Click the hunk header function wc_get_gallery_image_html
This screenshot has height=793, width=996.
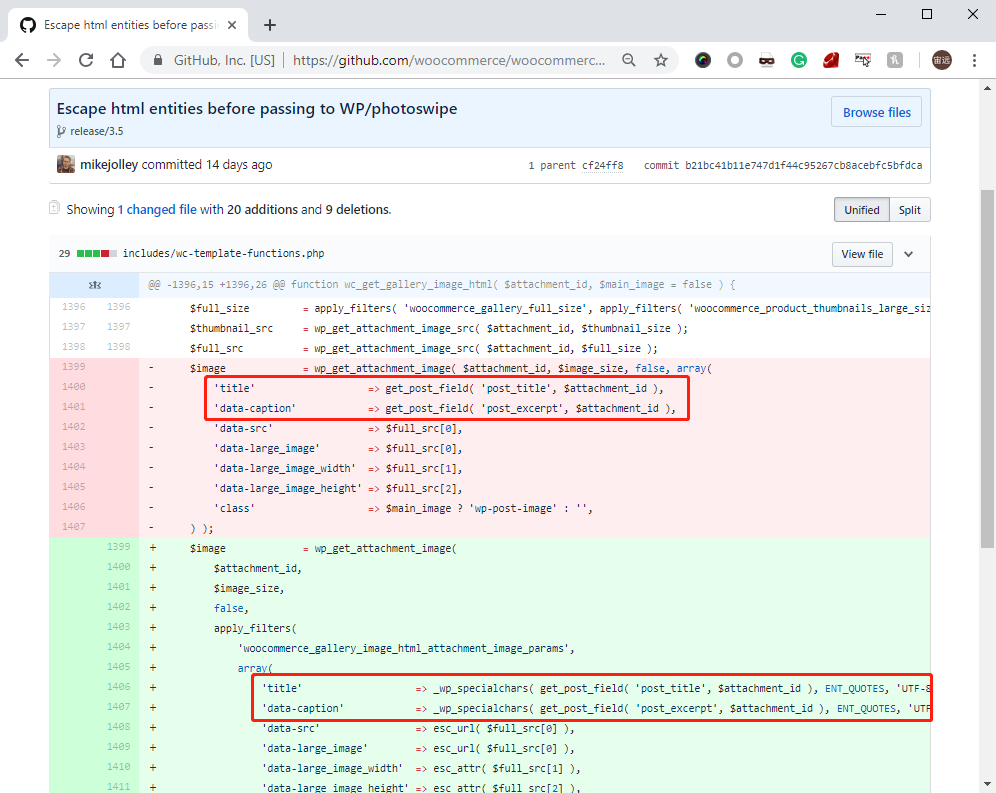441,285
